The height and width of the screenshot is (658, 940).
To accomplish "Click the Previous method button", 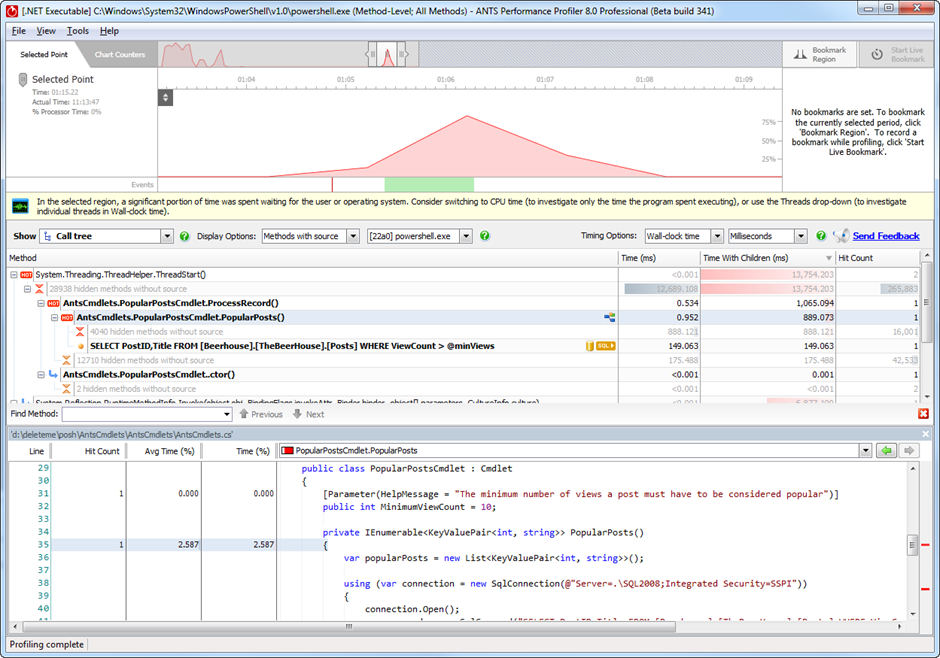I will click(x=261, y=414).
